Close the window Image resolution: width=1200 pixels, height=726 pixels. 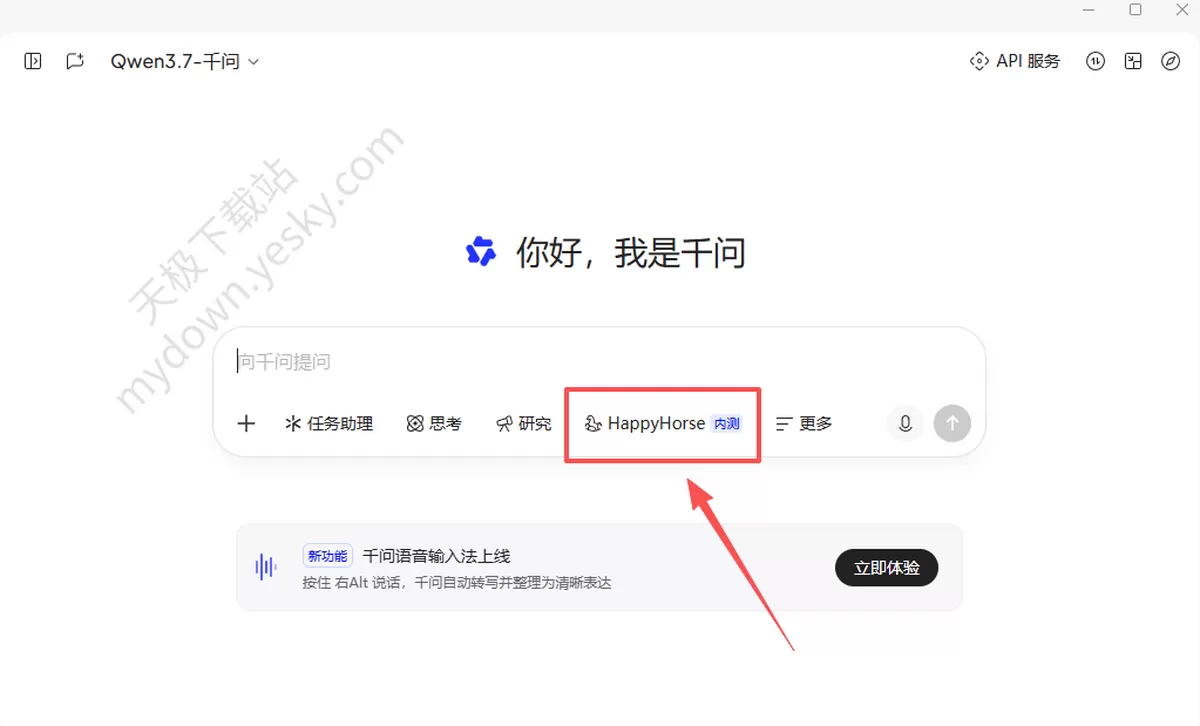tap(1181, 9)
